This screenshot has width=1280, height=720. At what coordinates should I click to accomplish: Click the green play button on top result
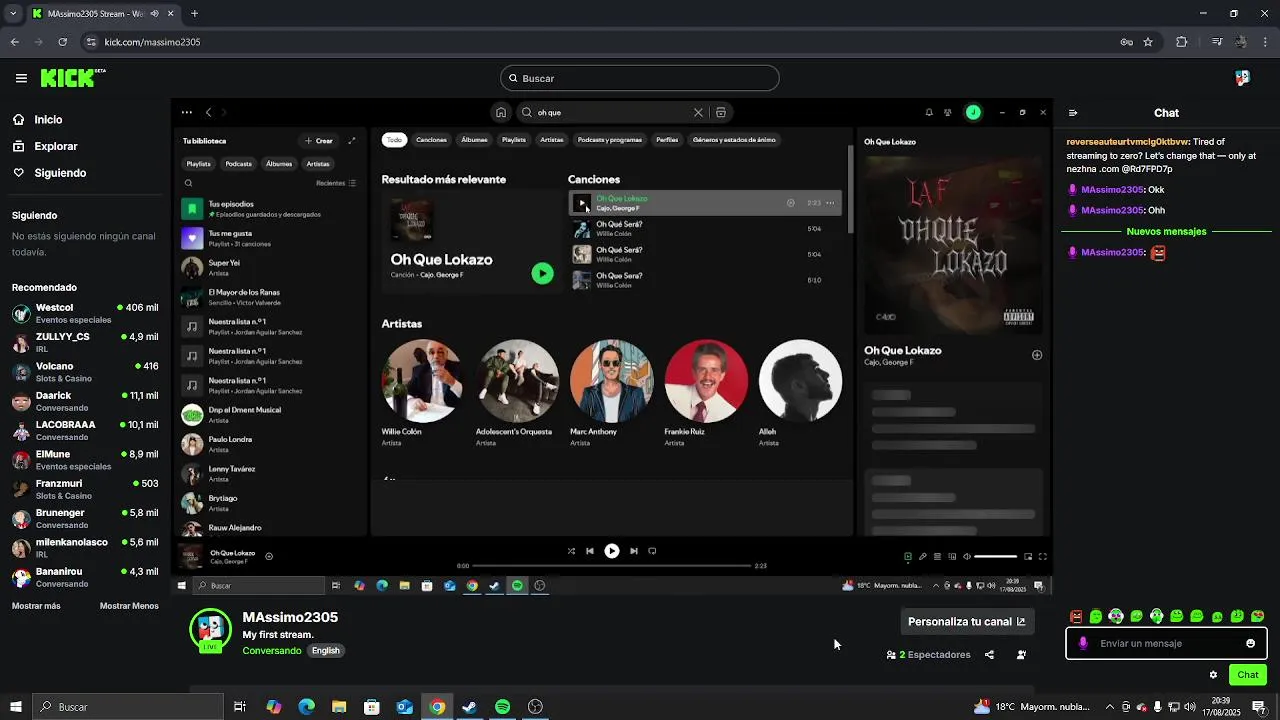point(542,273)
